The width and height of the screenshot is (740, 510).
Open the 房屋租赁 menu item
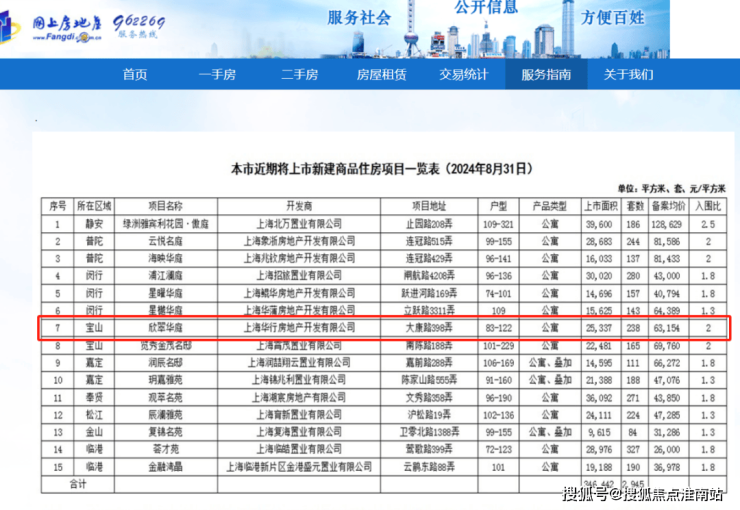tap(382, 75)
